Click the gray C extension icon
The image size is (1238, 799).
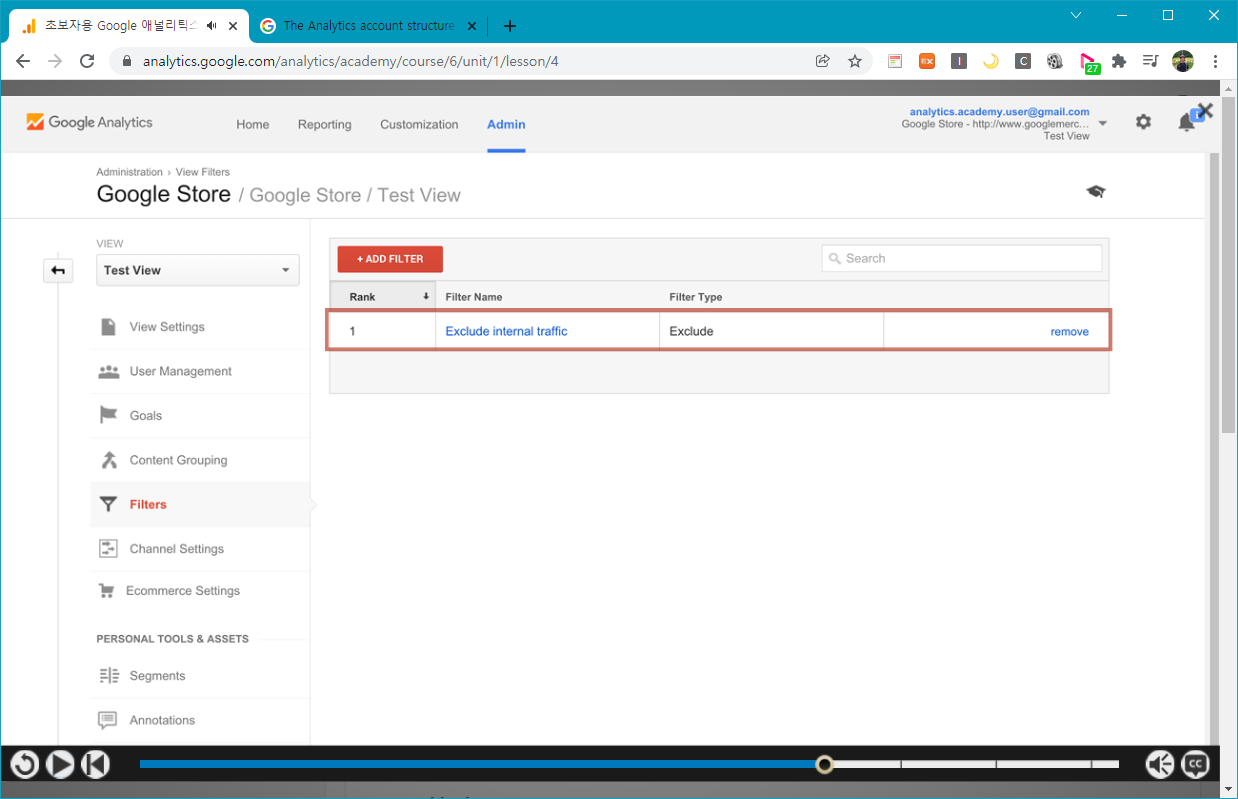(1023, 61)
